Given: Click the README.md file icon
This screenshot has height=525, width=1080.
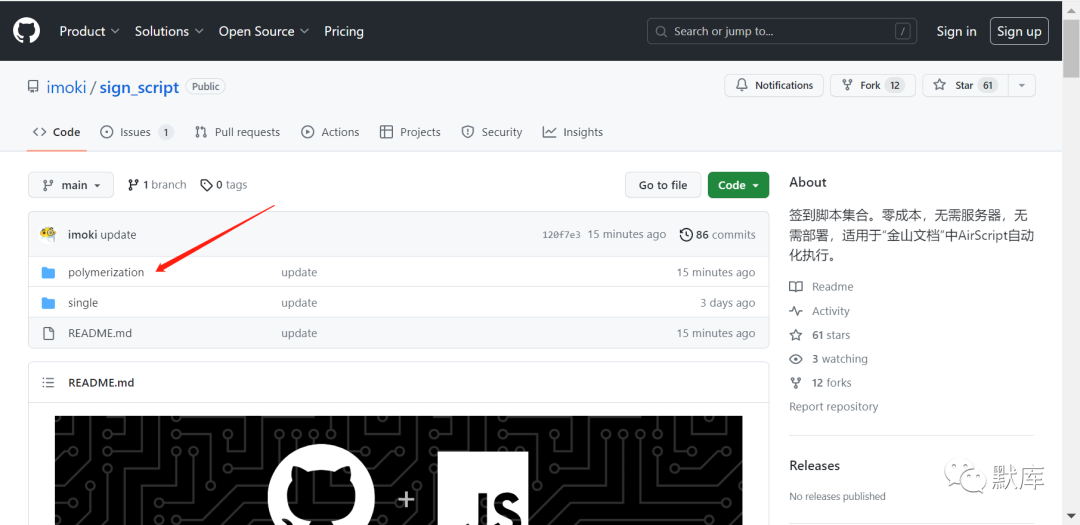Looking at the screenshot, I should click(48, 333).
